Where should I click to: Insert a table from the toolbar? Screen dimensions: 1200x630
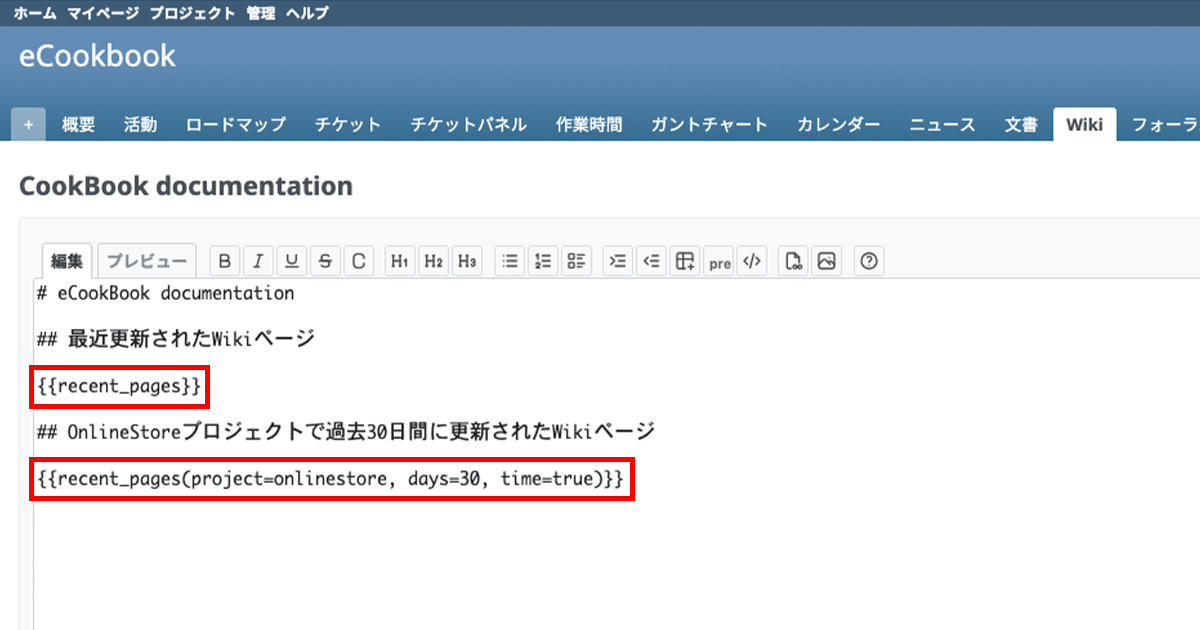[685, 262]
